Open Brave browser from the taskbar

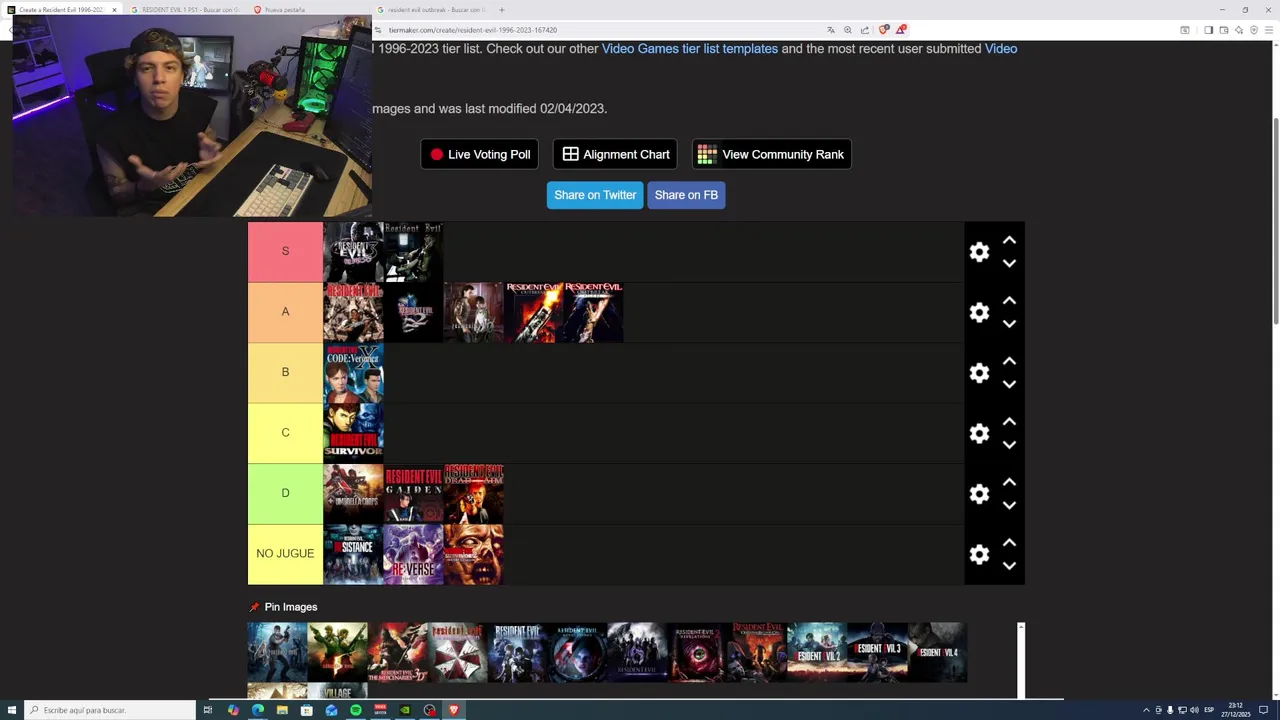(453, 710)
